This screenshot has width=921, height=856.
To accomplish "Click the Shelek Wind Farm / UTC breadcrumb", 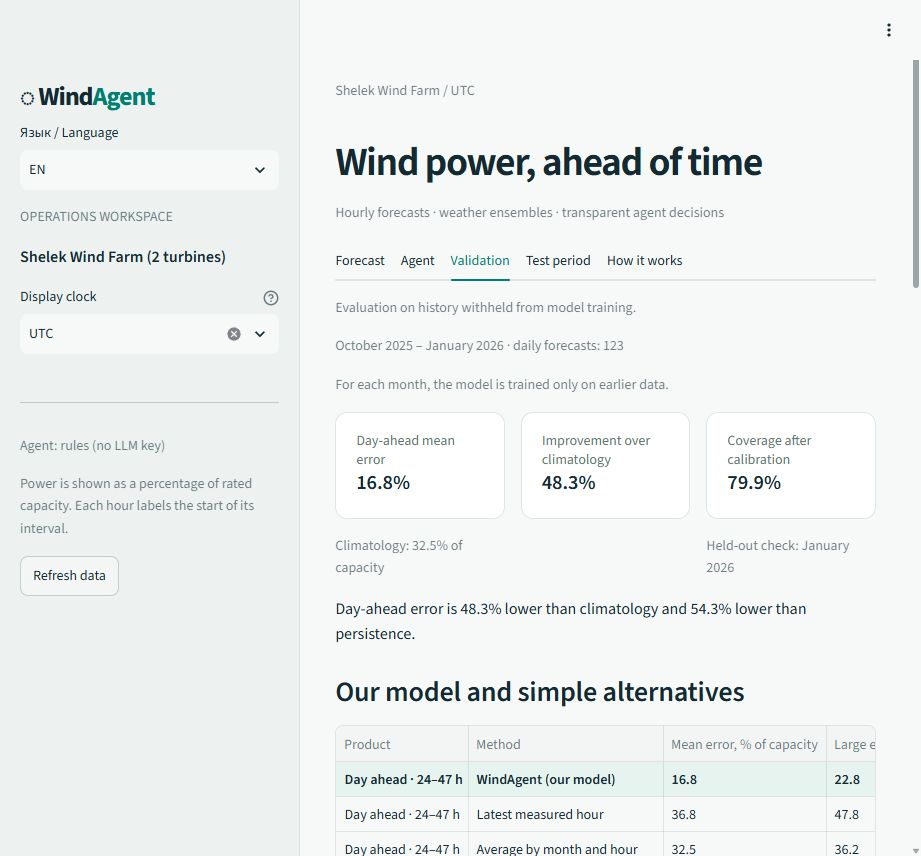I will (x=405, y=90).
